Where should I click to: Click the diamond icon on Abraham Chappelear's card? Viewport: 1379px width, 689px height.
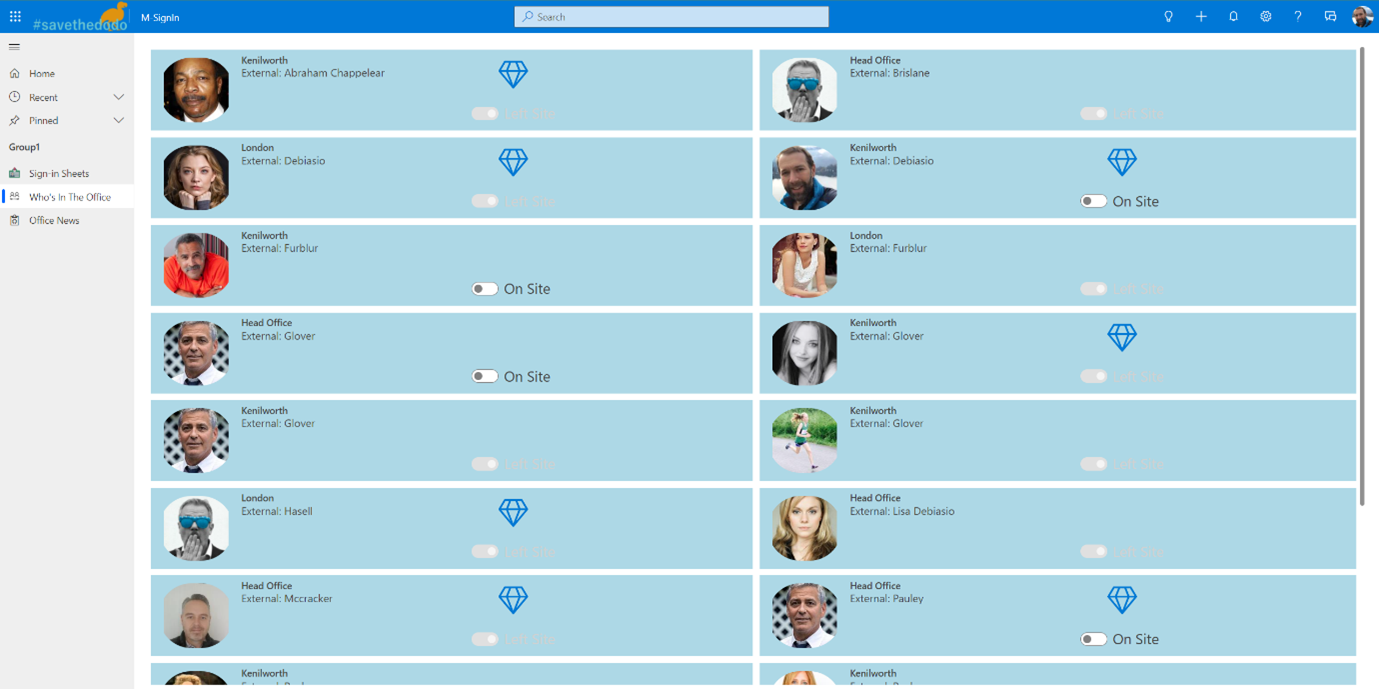(513, 74)
